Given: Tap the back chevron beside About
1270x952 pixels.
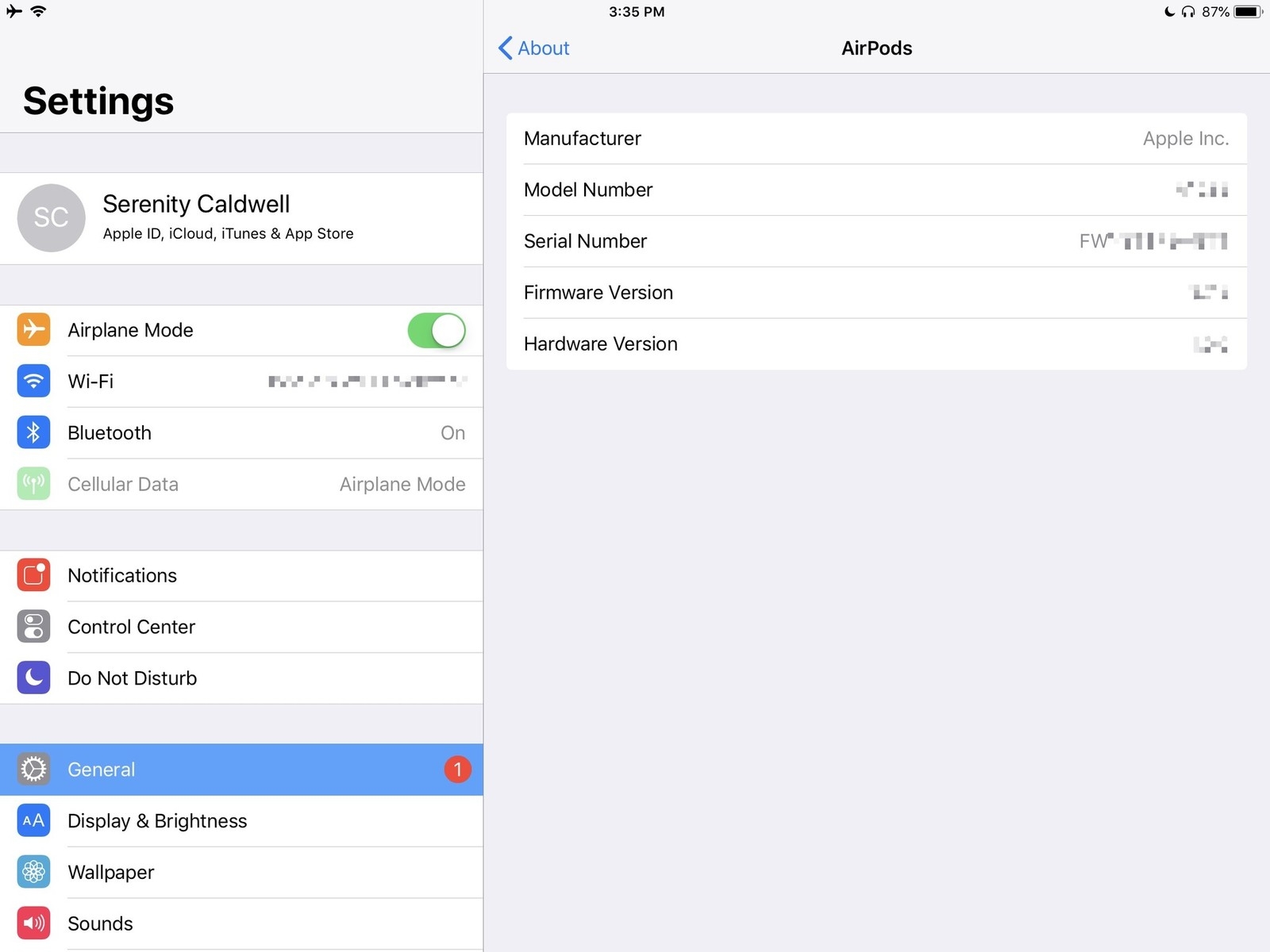Looking at the screenshot, I should point(505,48).
